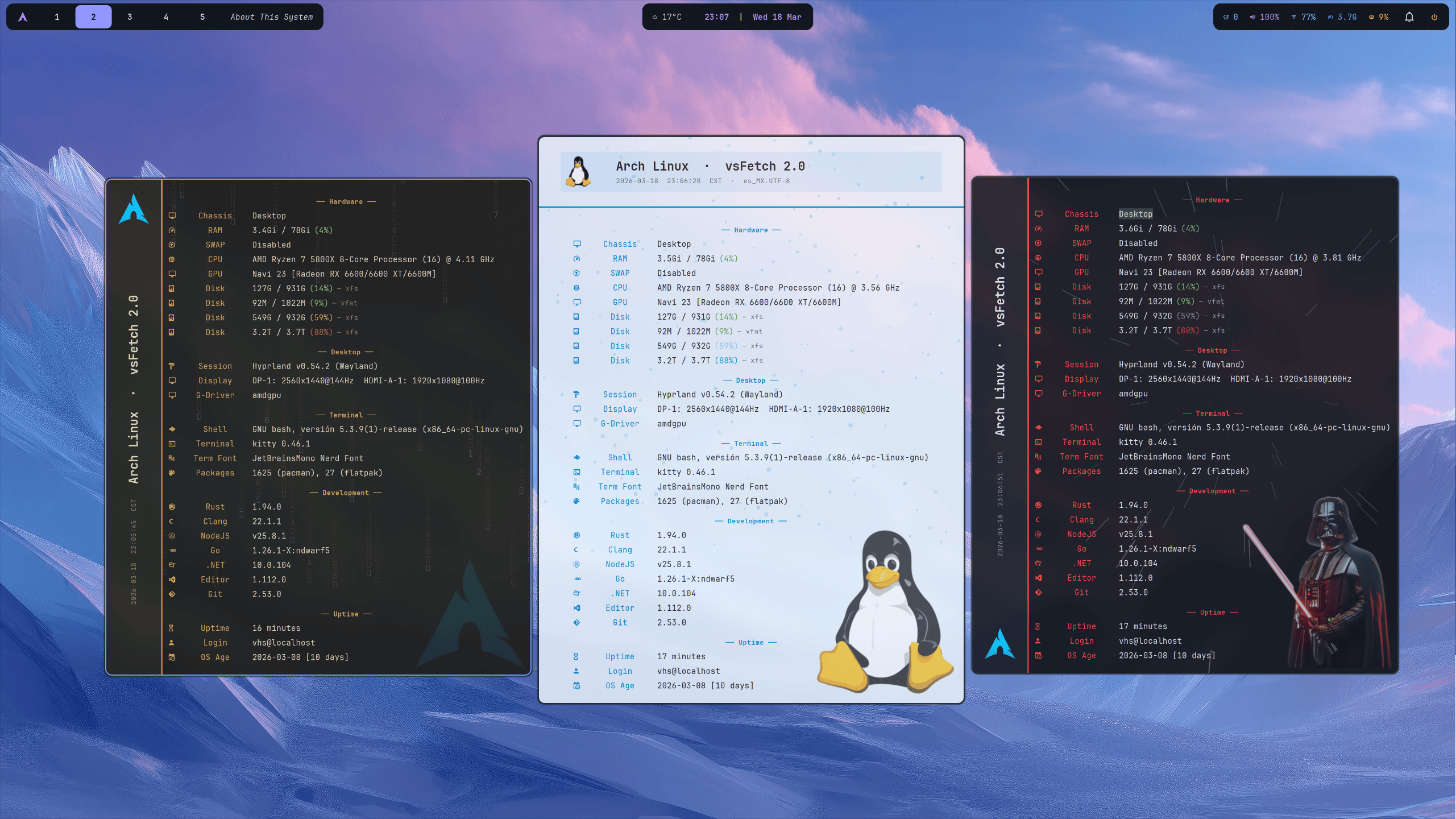Click '16 minutes' uptime in left window
Screen dimensions: 1456x819
tap(276, 628)
